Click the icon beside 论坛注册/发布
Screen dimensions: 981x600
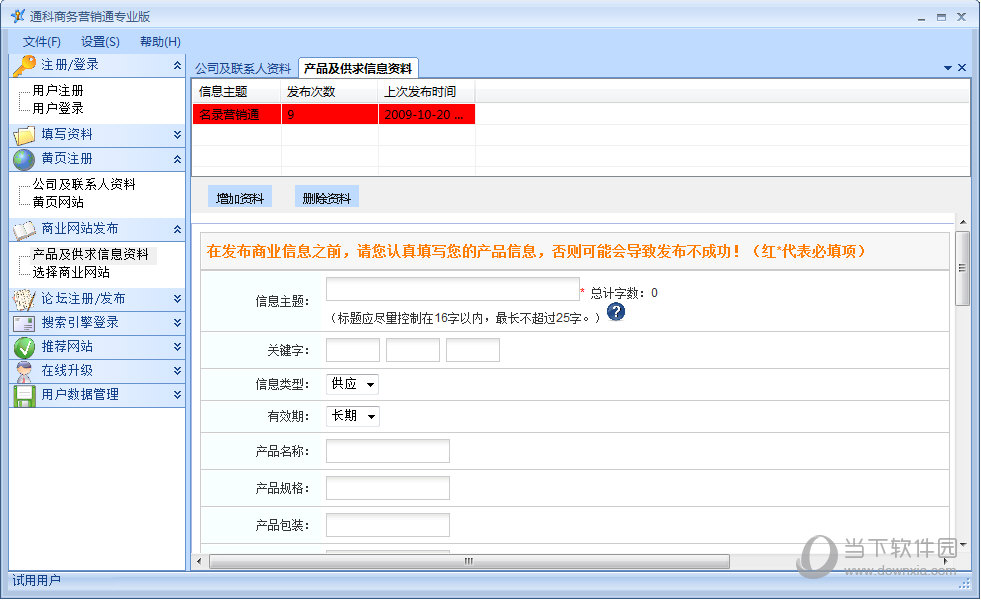pos(24,299)
